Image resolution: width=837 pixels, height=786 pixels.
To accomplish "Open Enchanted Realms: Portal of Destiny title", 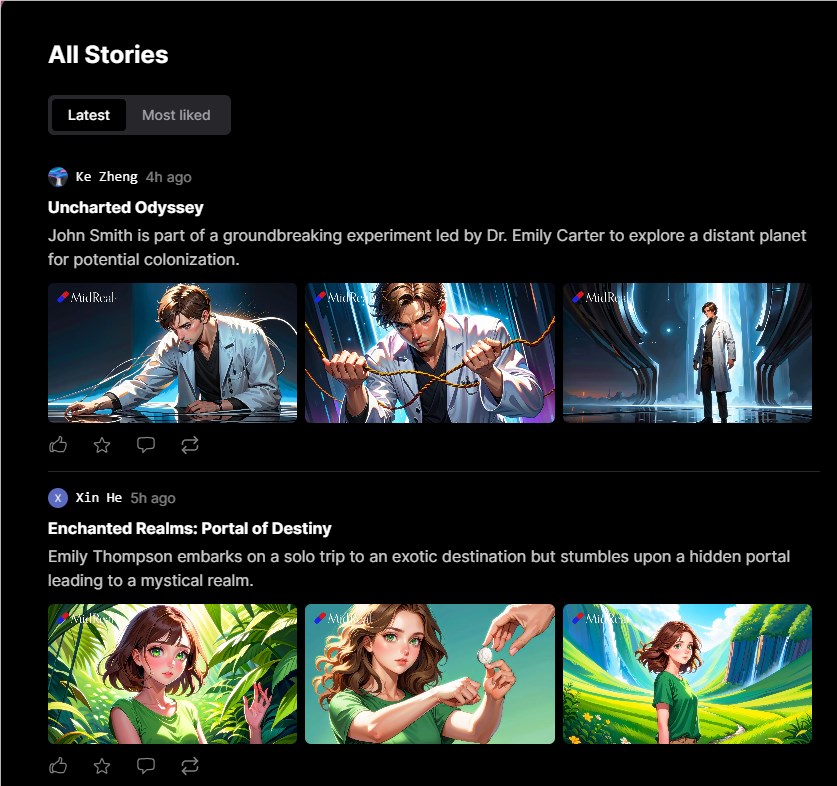I will click(x=190, y=528).
